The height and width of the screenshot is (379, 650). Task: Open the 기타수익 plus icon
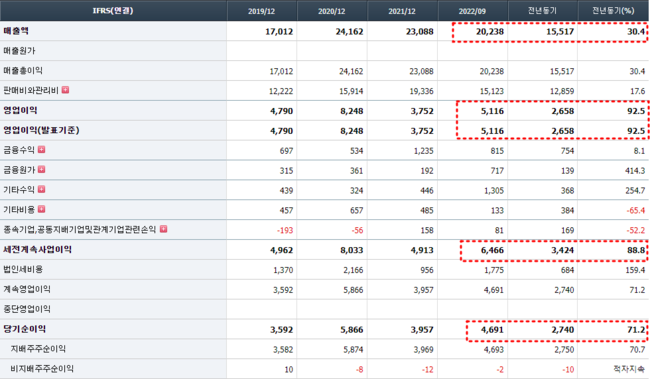41,190
